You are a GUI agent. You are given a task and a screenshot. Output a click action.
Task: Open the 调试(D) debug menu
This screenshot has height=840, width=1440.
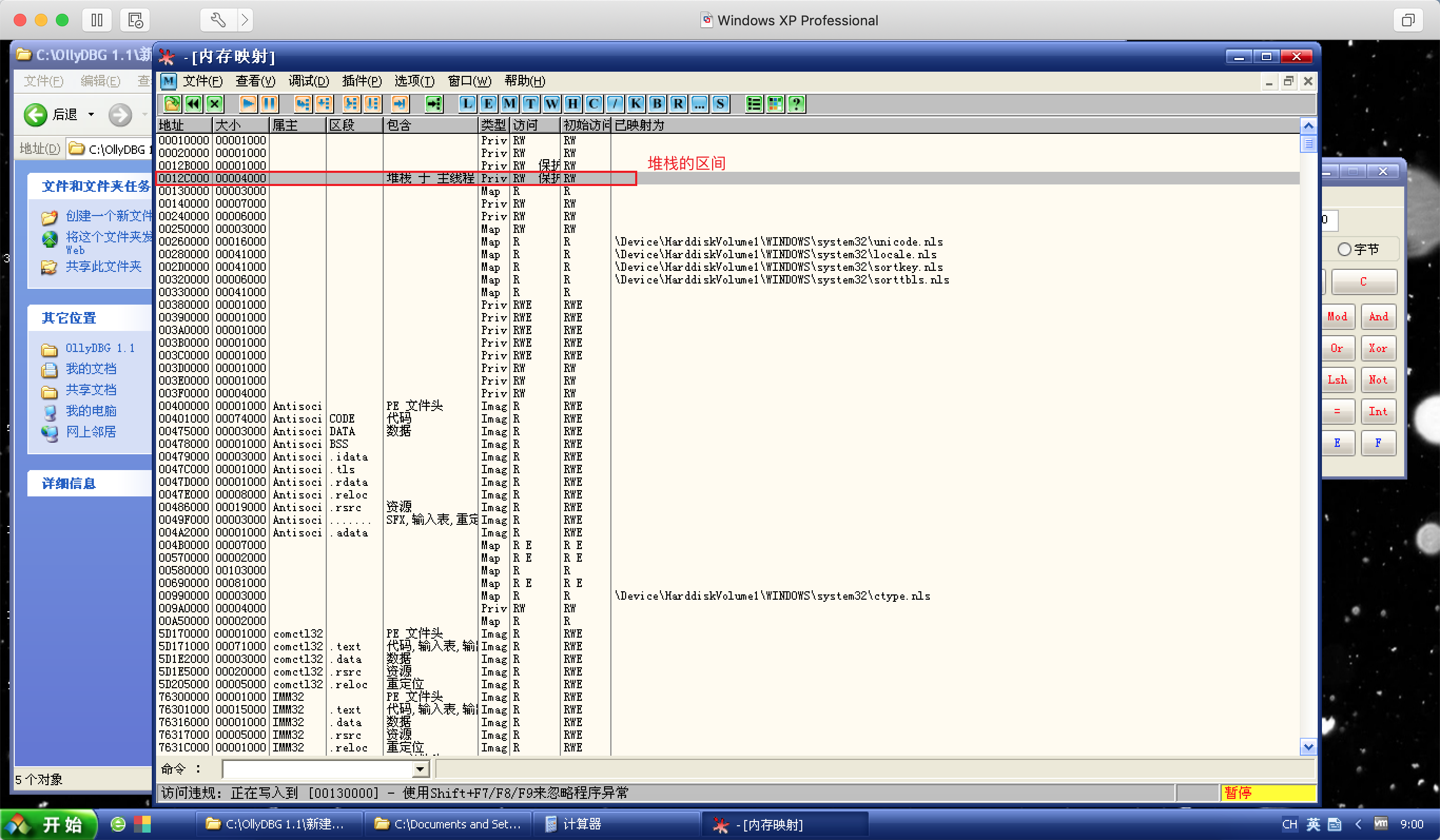(308, 81)
